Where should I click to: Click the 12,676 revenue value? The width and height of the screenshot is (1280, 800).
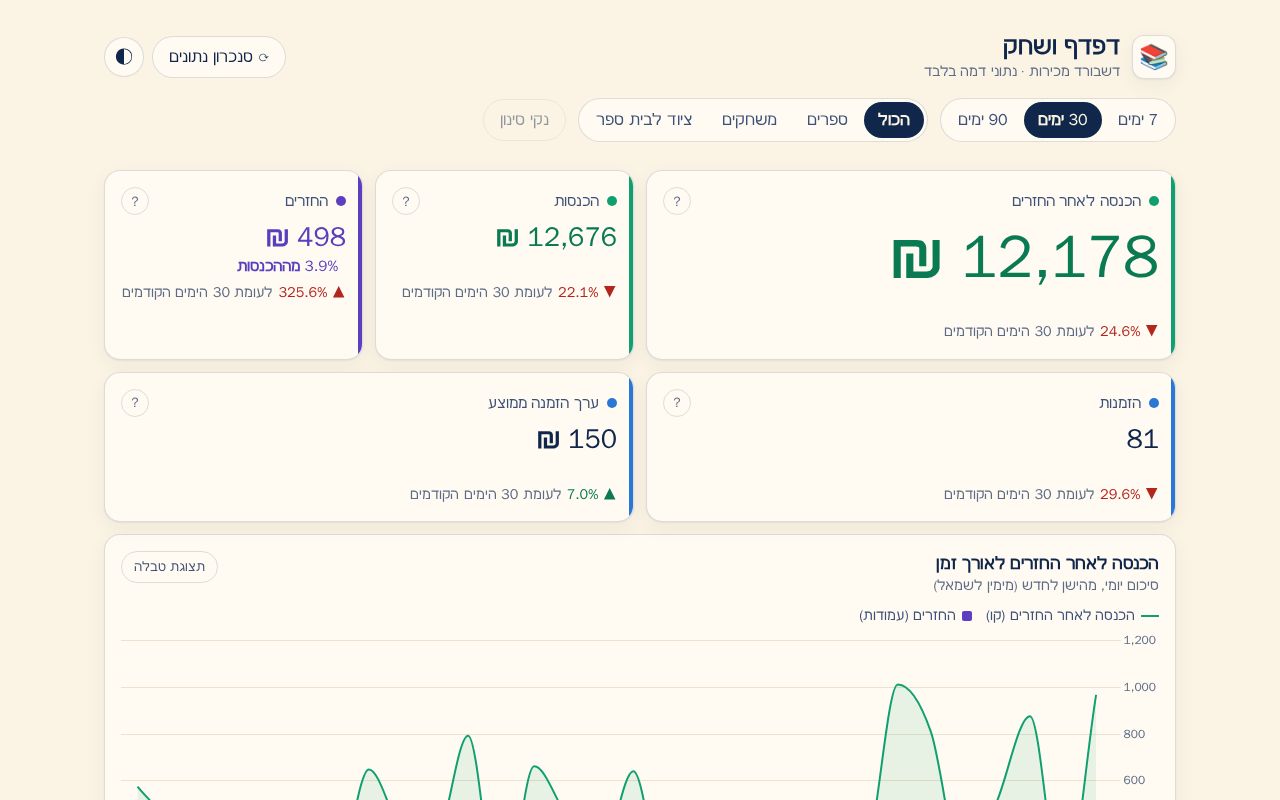[x=557, y=237]
